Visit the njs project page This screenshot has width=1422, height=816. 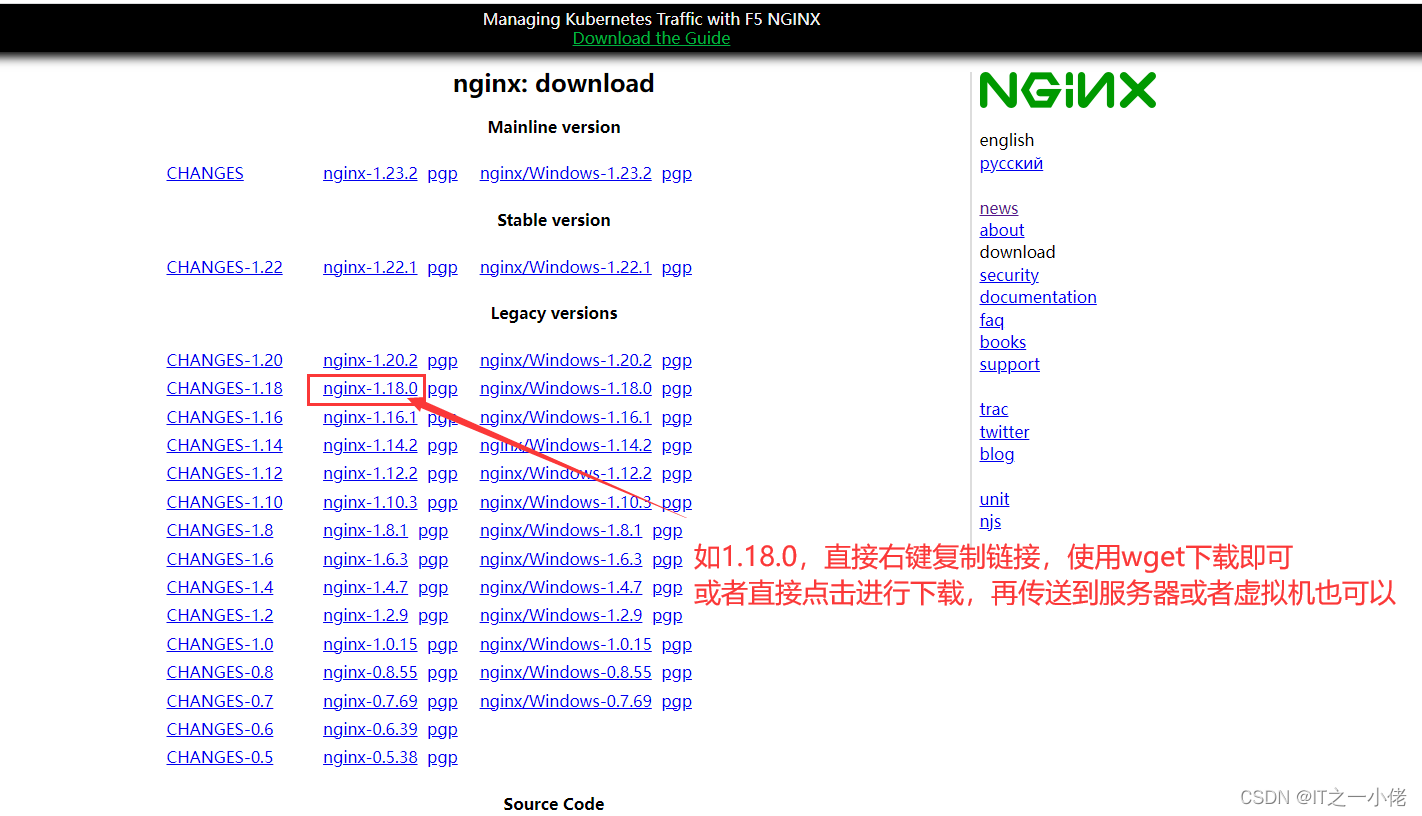[x=990, y=521]
